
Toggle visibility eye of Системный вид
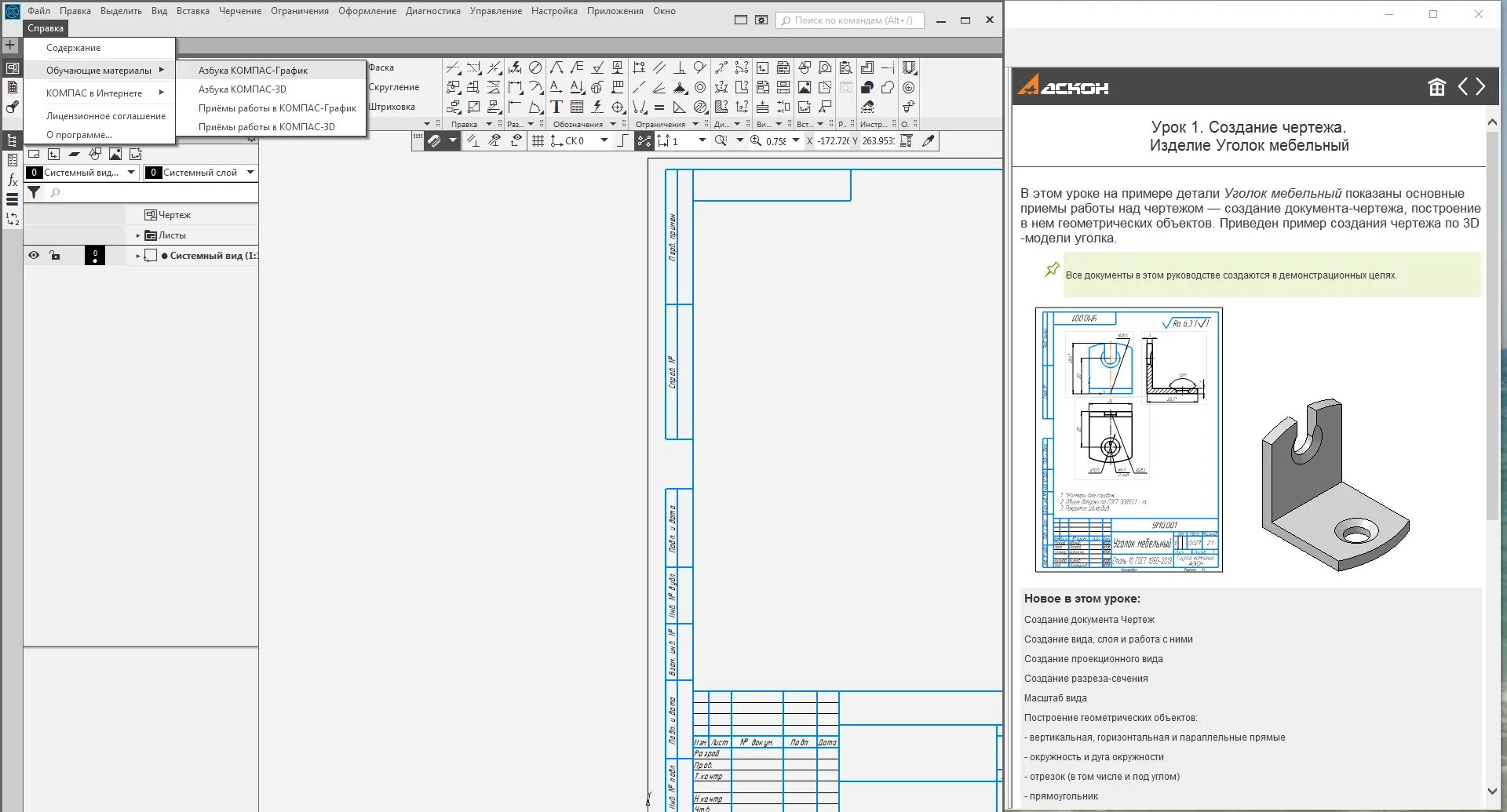coord(34,255)
